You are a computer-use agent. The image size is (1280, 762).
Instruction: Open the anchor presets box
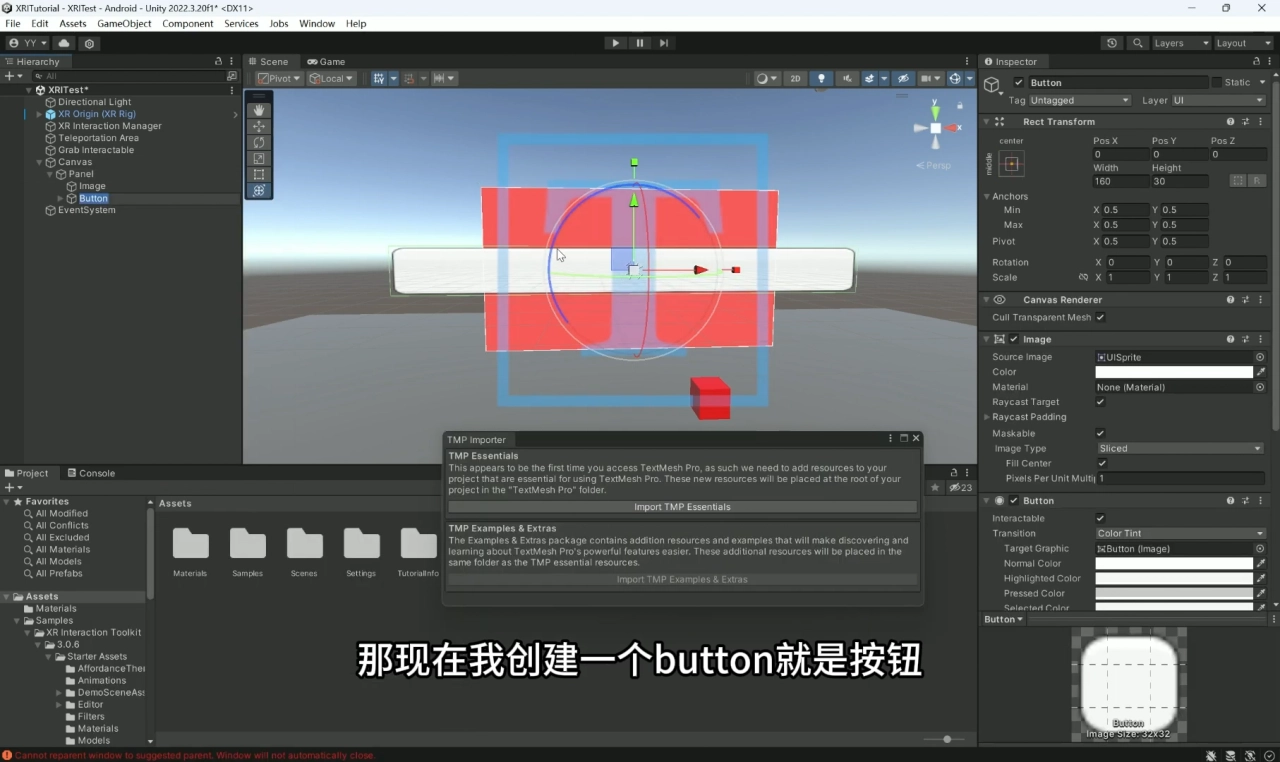click(1011, 164)
